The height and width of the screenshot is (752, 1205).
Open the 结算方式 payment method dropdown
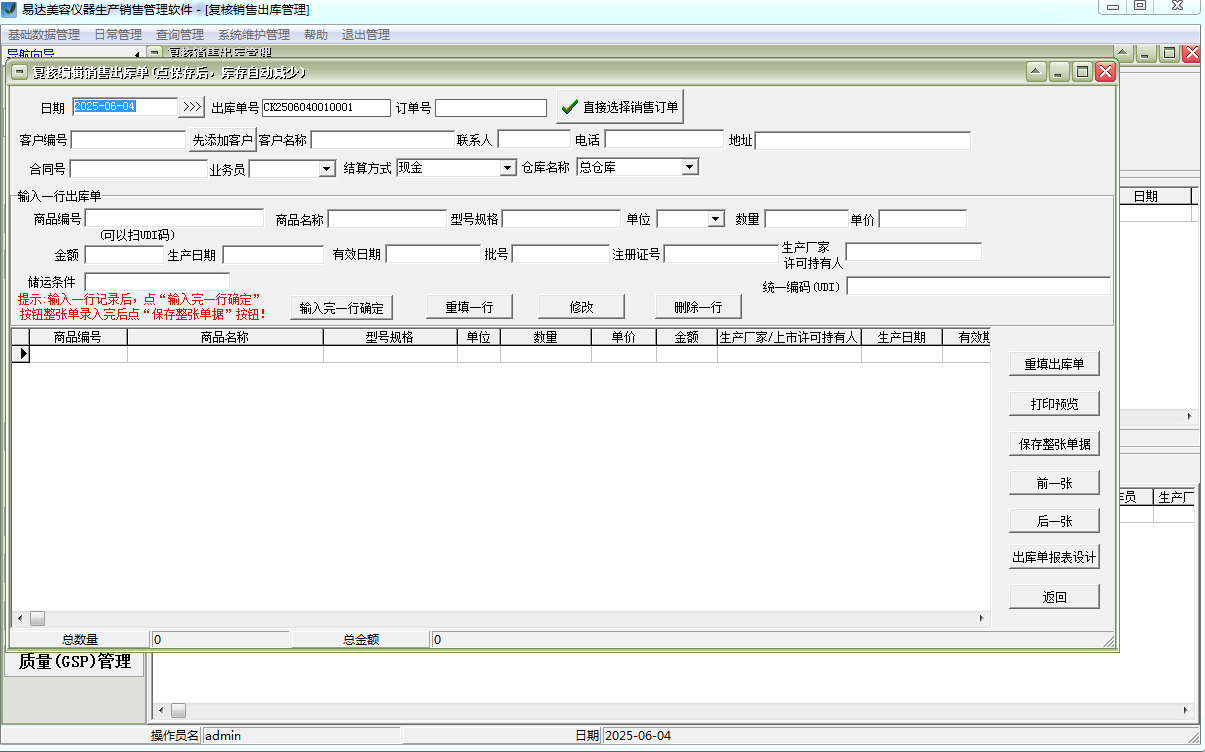[x=508, y=167]
